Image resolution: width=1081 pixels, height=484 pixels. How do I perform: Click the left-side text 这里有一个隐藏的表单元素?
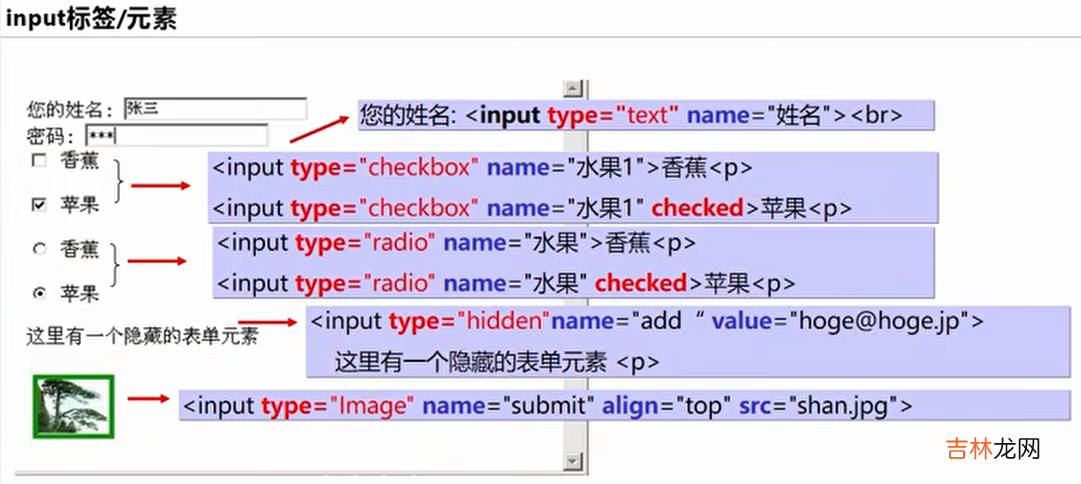[x=142, y=338]
